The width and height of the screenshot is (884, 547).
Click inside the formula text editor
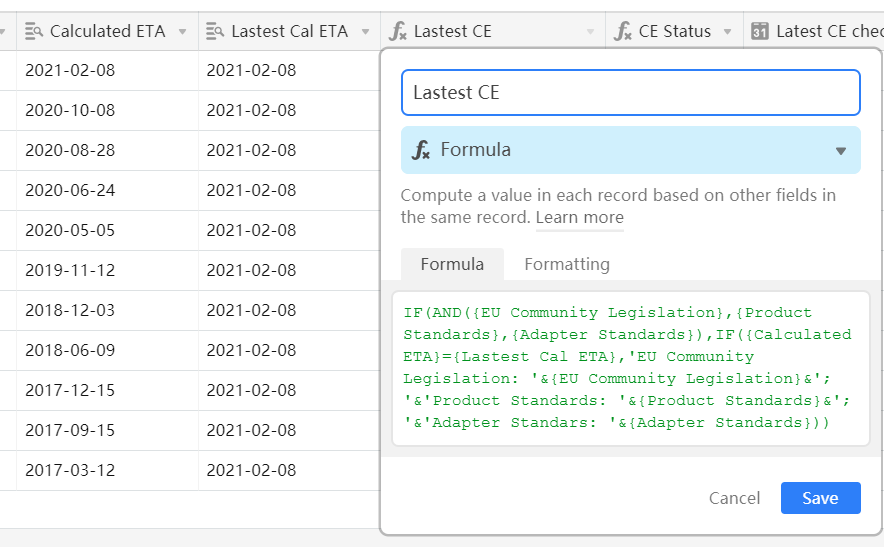coord(630,368)
